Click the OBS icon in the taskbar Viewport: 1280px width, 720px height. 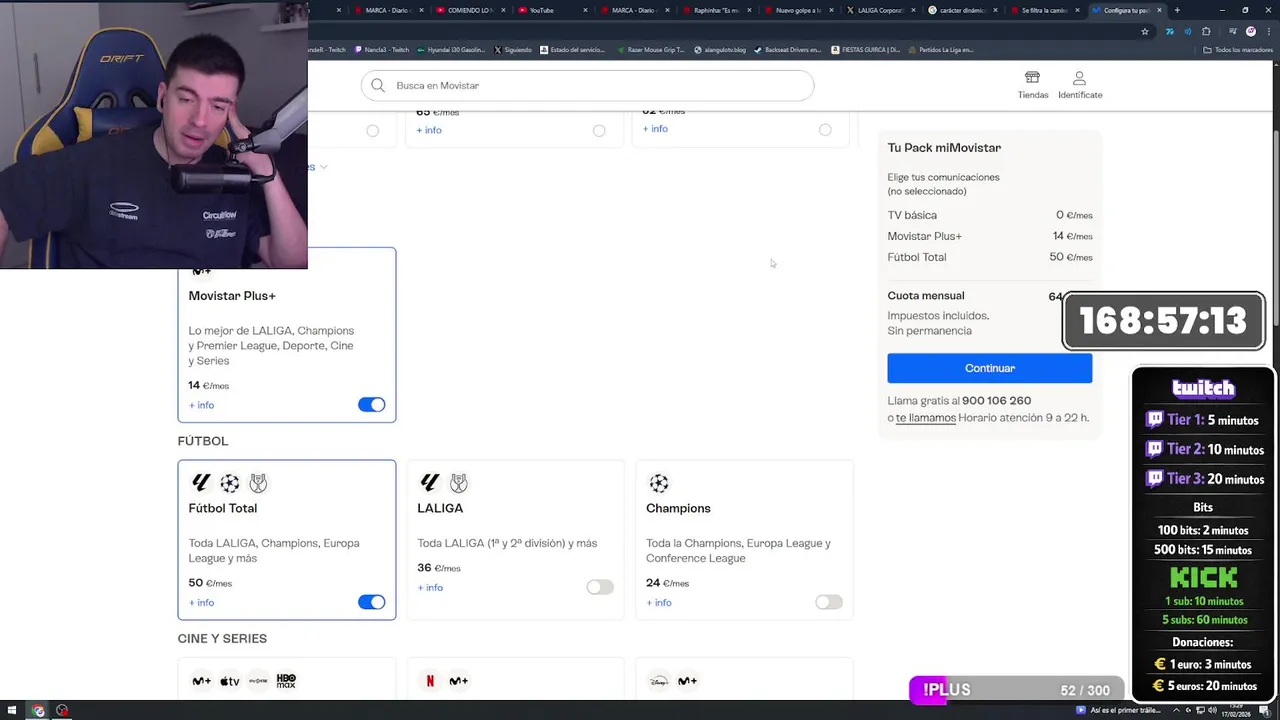click(62, 711)
